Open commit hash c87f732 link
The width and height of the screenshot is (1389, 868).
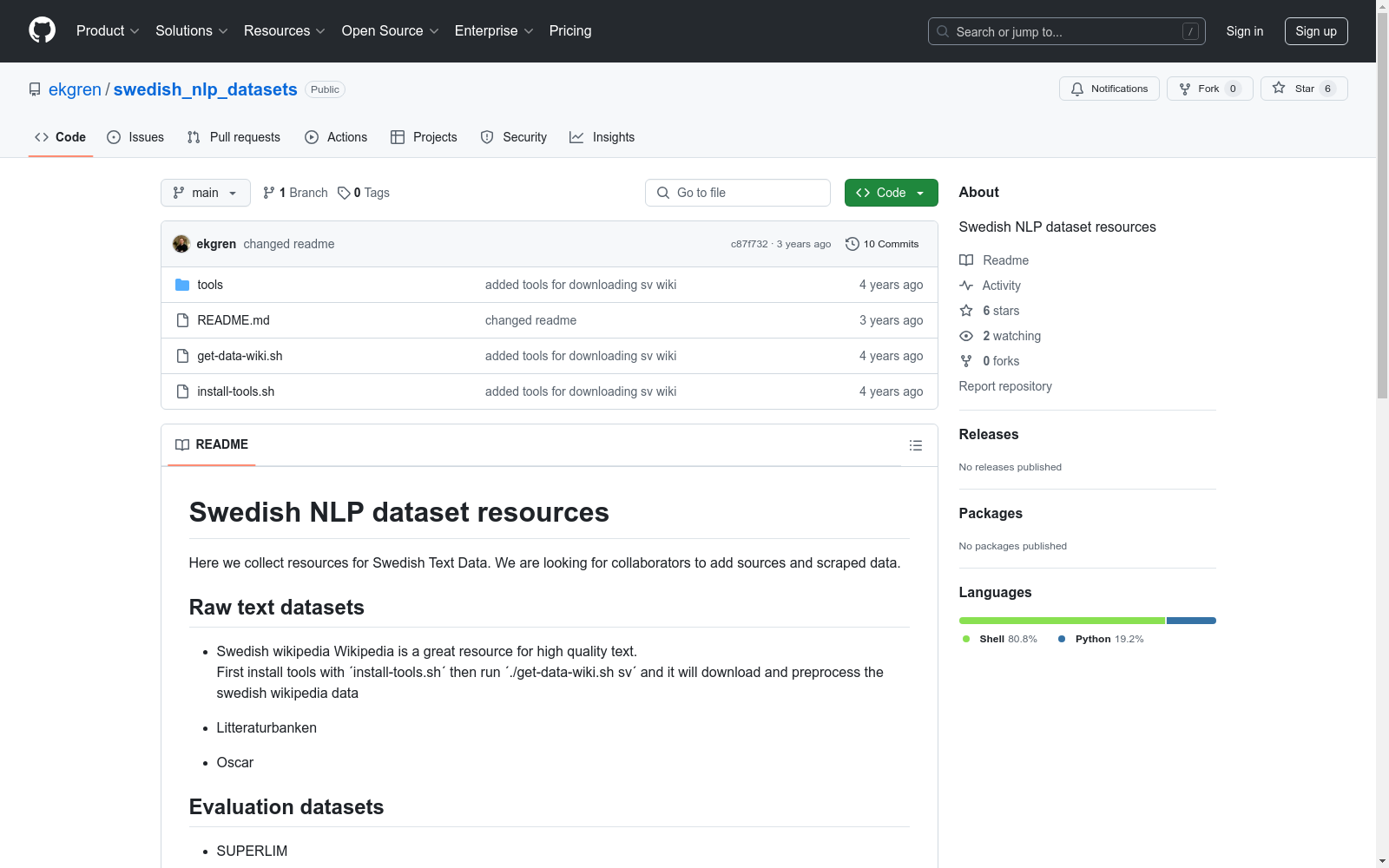coord(749,244)
